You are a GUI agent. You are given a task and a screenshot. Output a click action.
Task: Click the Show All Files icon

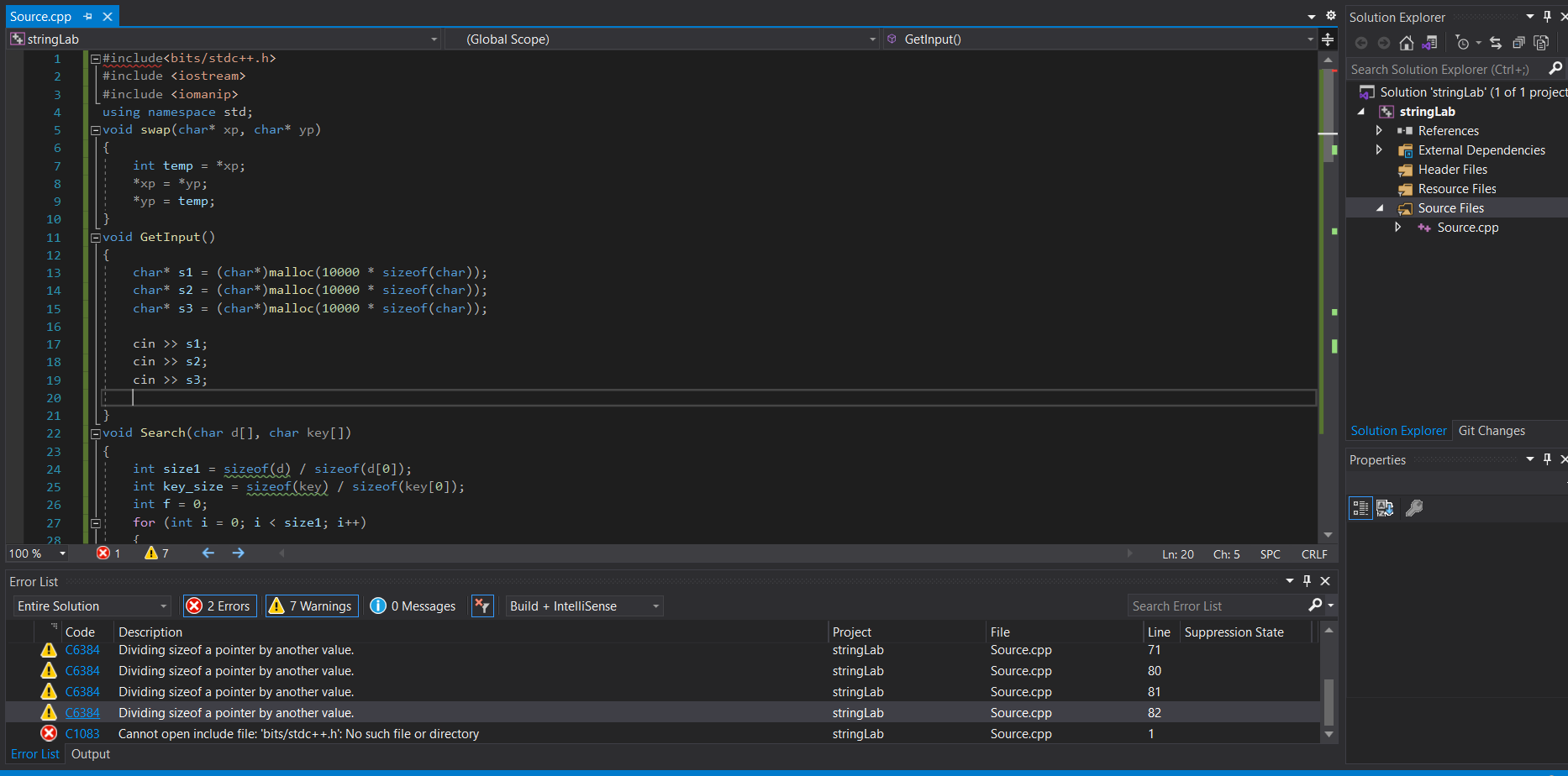pyautogui.click(x=1541, y=43)
